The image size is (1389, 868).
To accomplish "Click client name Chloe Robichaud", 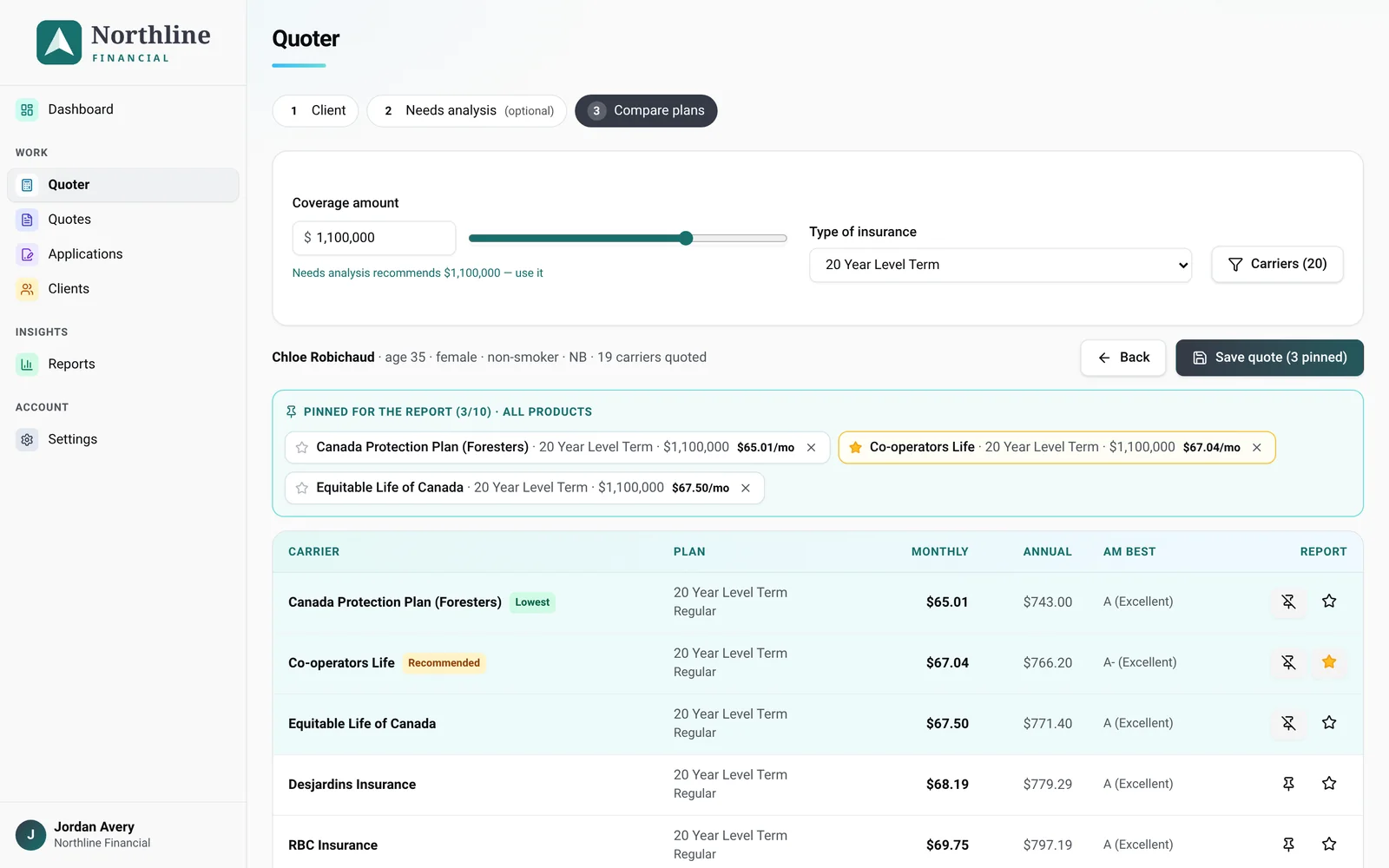I will pyautogui.click(x=323, y=358).
